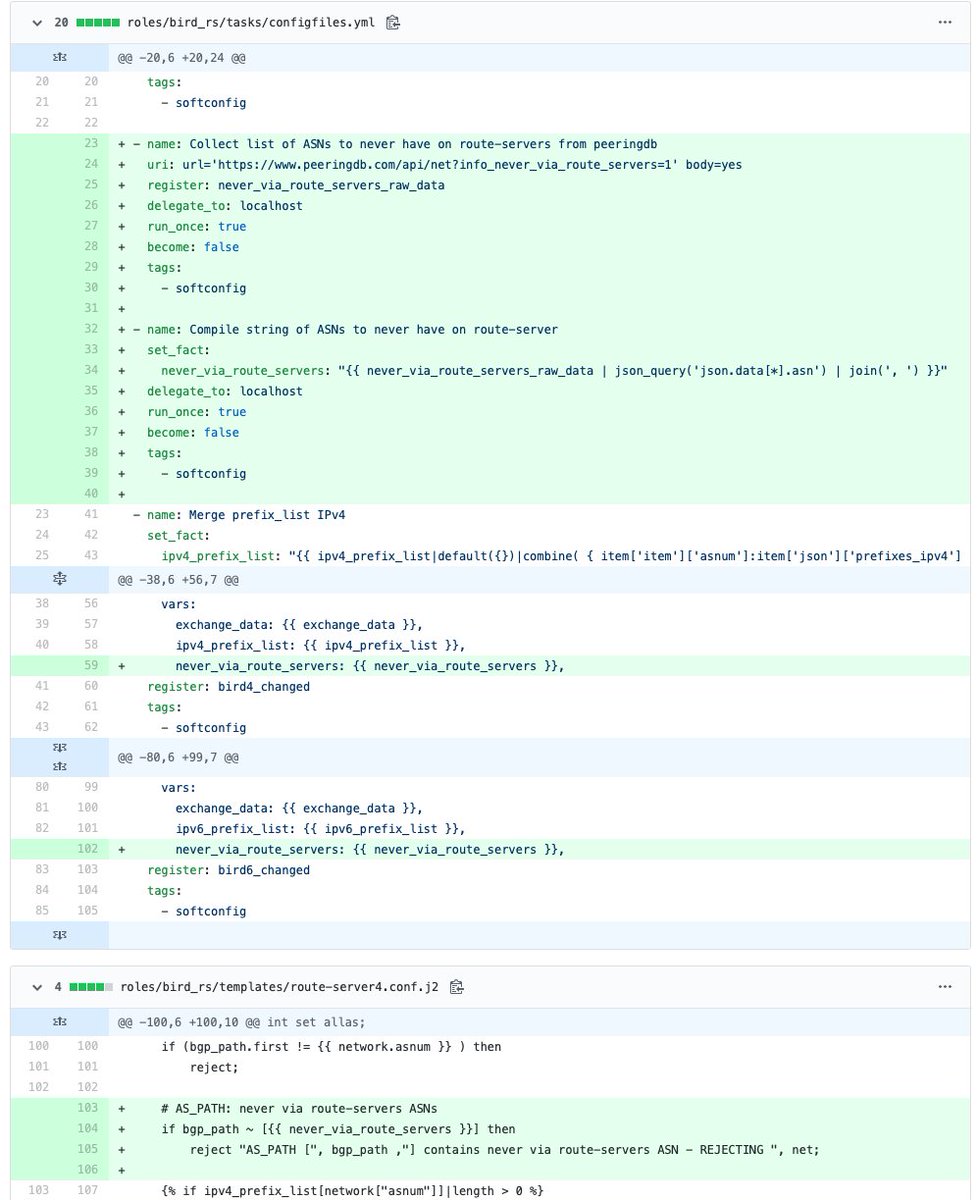Click the 20 changes count for configfiles.yml
The height and width of the screenshot is (1200, 978).
tap(62, 22)
